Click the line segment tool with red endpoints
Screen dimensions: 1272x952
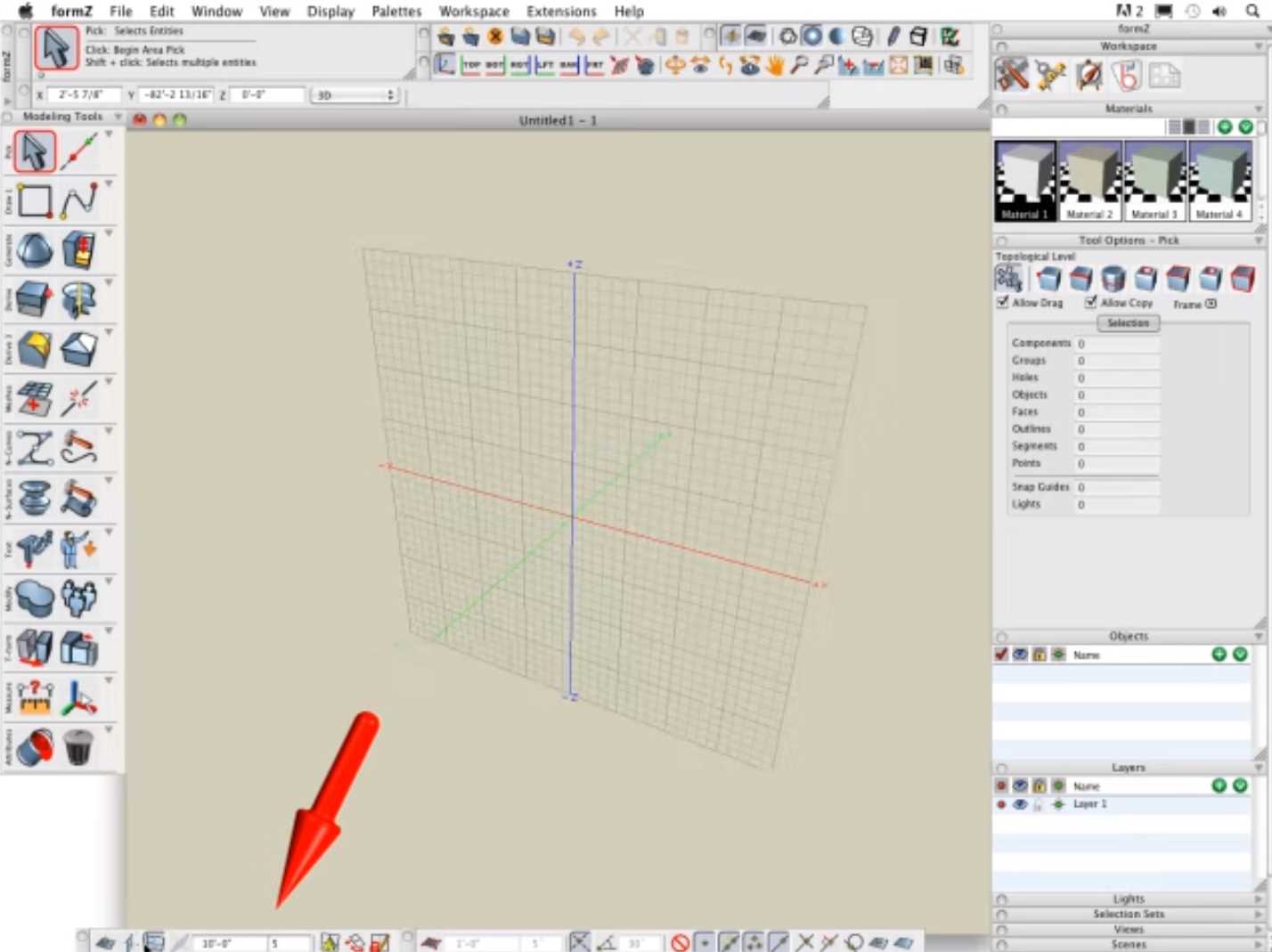[78, 152]
